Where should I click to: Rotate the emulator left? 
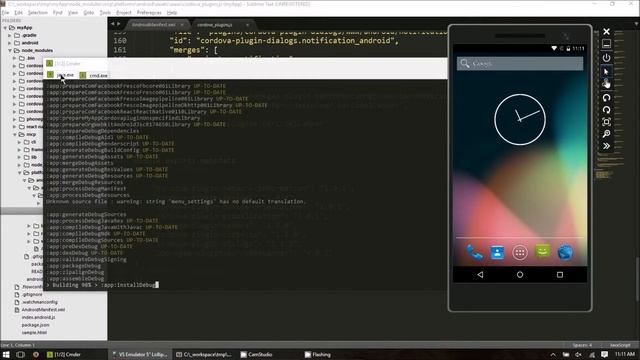click(x=606, y=98)
